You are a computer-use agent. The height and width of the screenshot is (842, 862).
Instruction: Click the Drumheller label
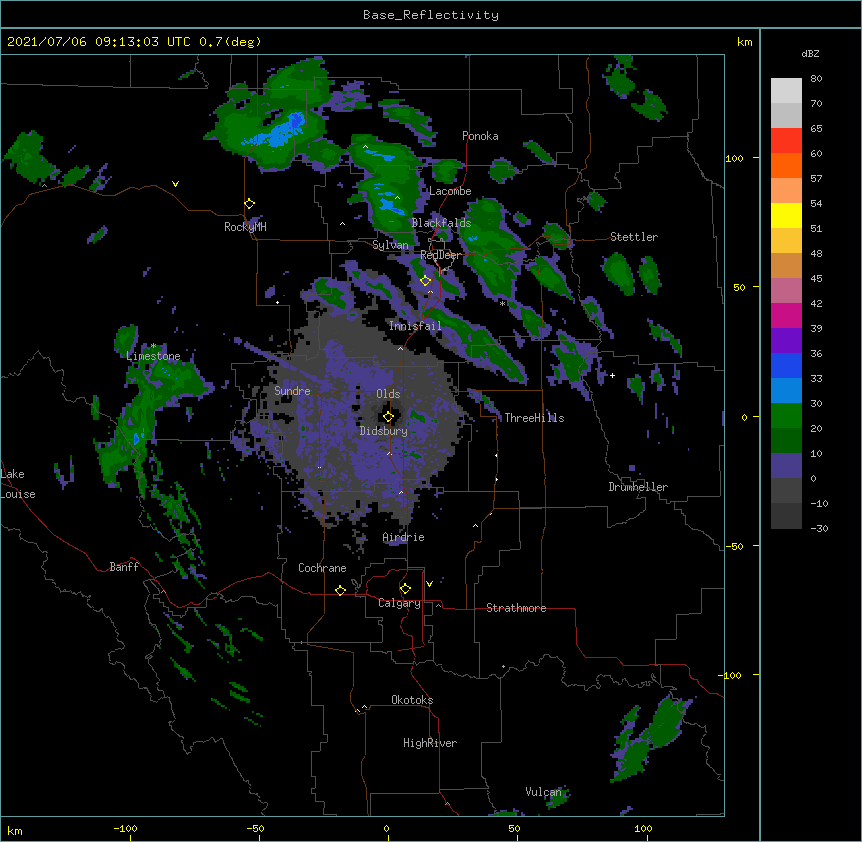pos(638,487)
